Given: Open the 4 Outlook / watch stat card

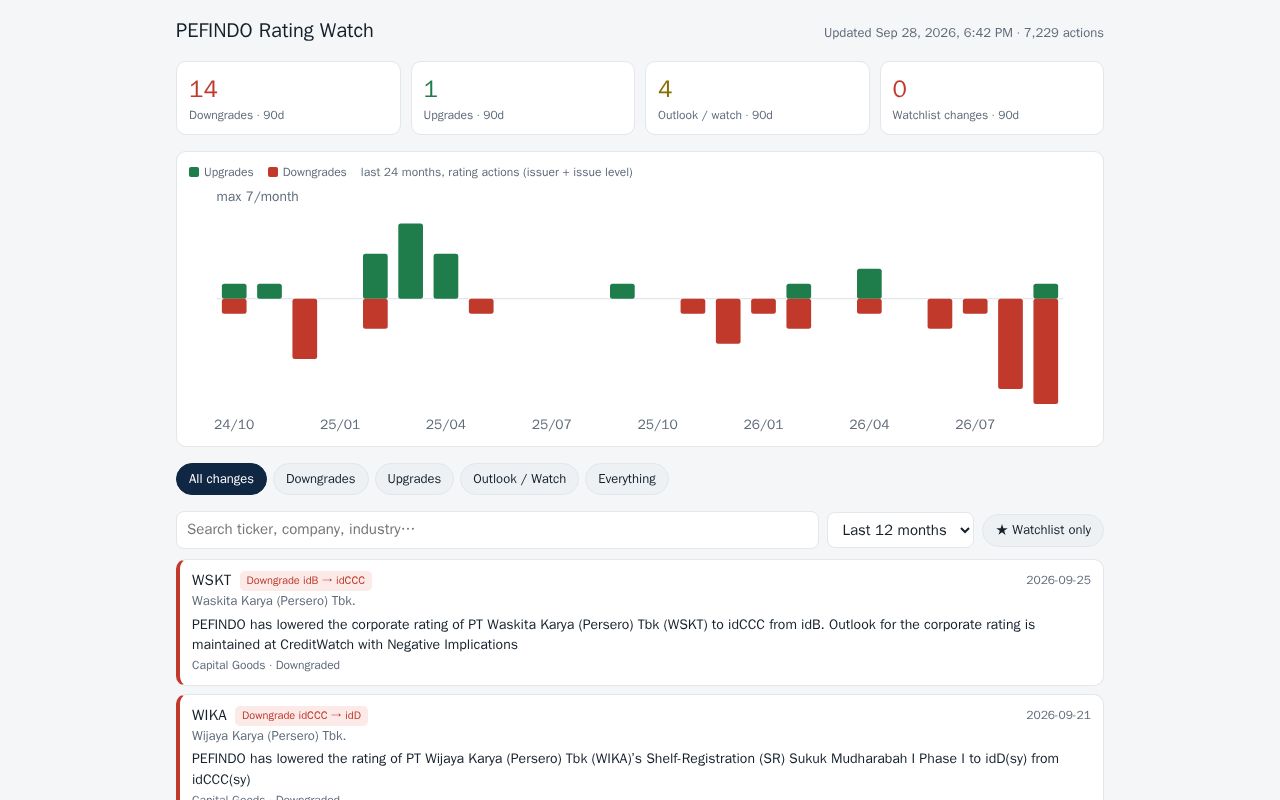Looking at the screenshot, I should (x=757, y=98).
